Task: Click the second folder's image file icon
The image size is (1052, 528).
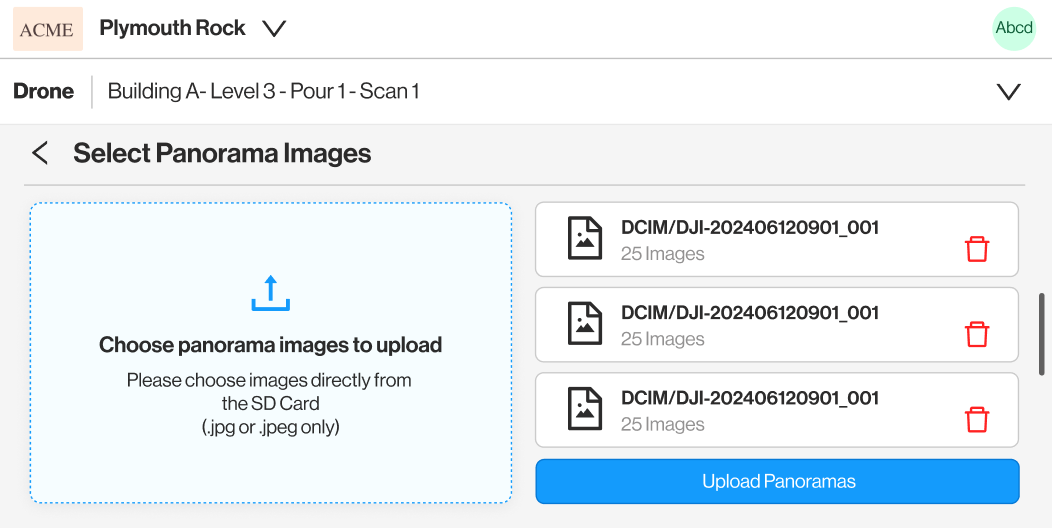Action: [x=585, y=324]
